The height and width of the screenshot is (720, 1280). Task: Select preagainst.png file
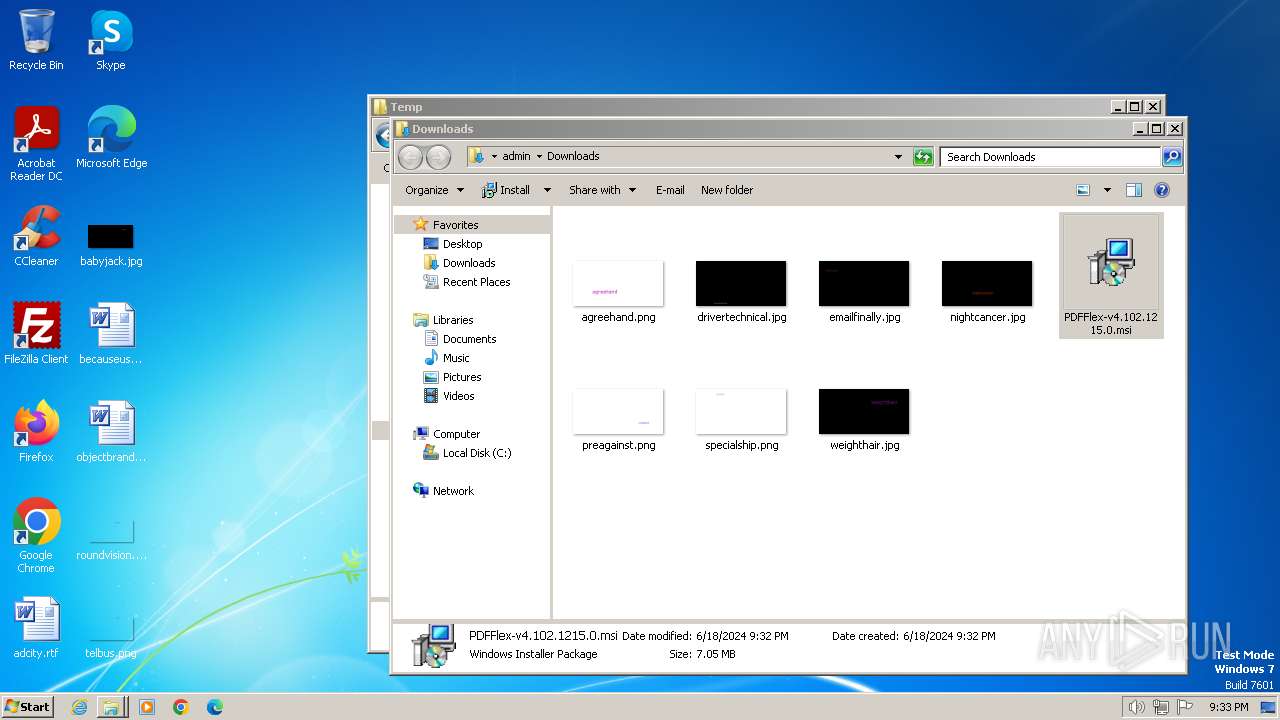[x=618, y=420]
